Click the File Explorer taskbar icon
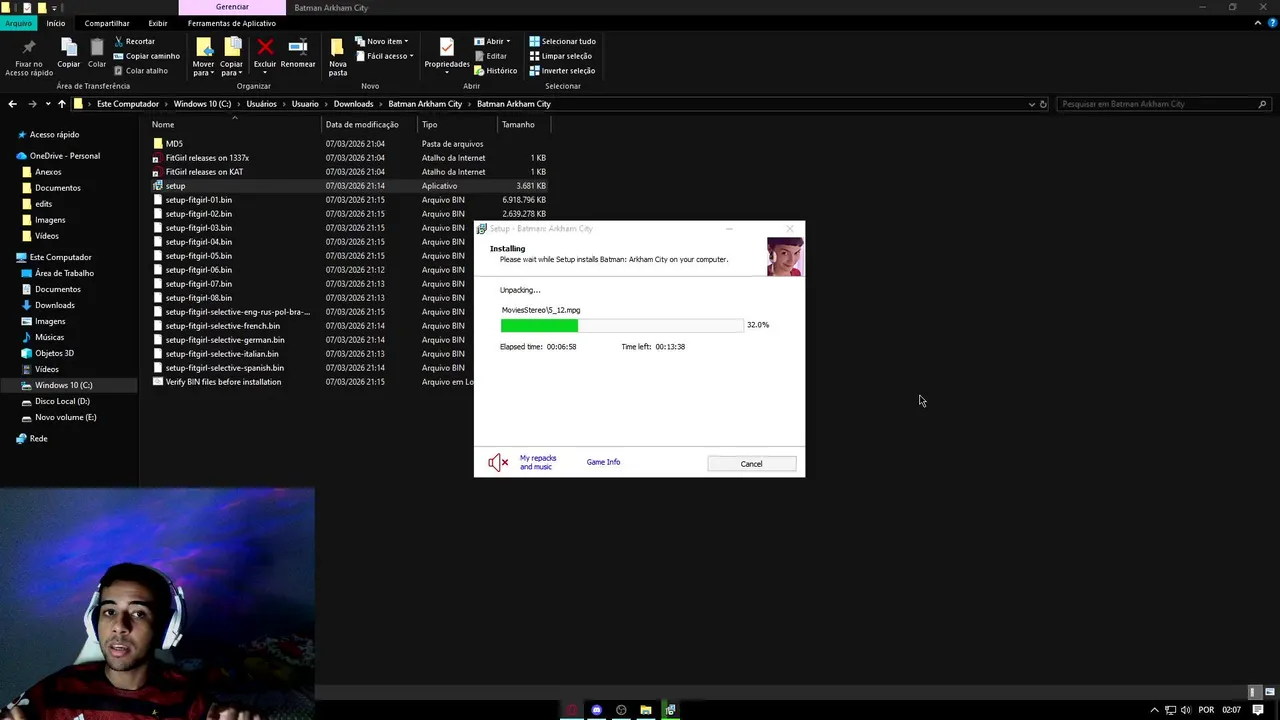 point(646,710)
